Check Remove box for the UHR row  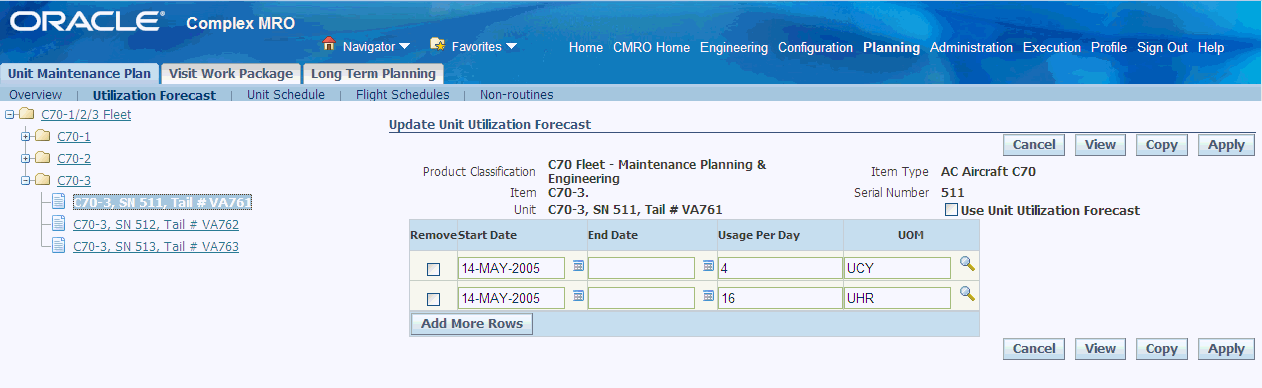[433, 299]
